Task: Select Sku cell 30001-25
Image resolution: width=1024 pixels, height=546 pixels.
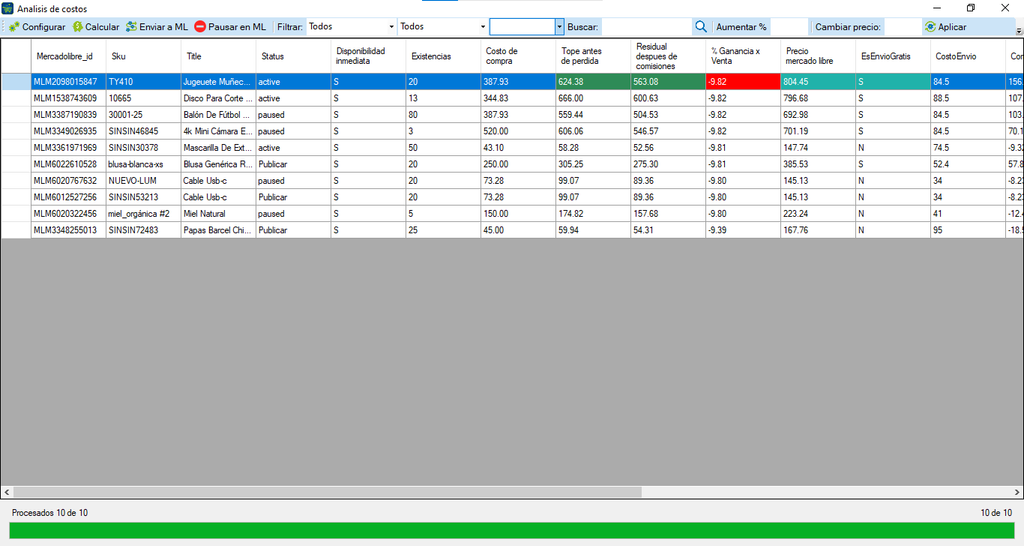Action: [x=144, y=114]
